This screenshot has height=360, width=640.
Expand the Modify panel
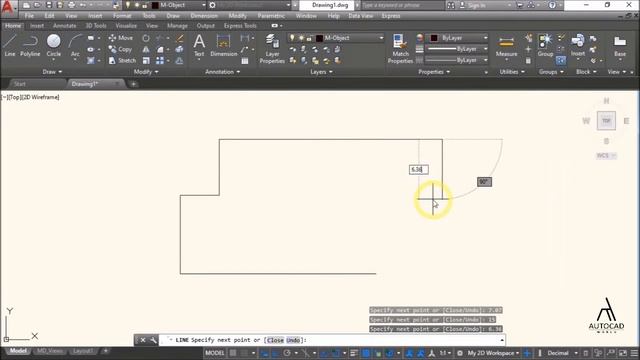tap(146, 71)
